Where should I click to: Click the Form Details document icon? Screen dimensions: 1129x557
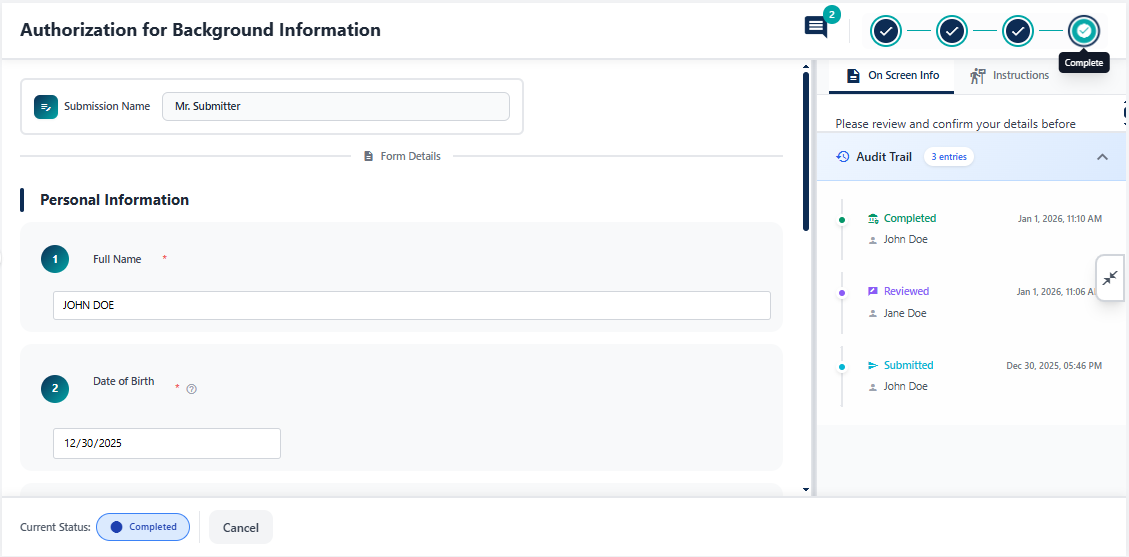369,156
